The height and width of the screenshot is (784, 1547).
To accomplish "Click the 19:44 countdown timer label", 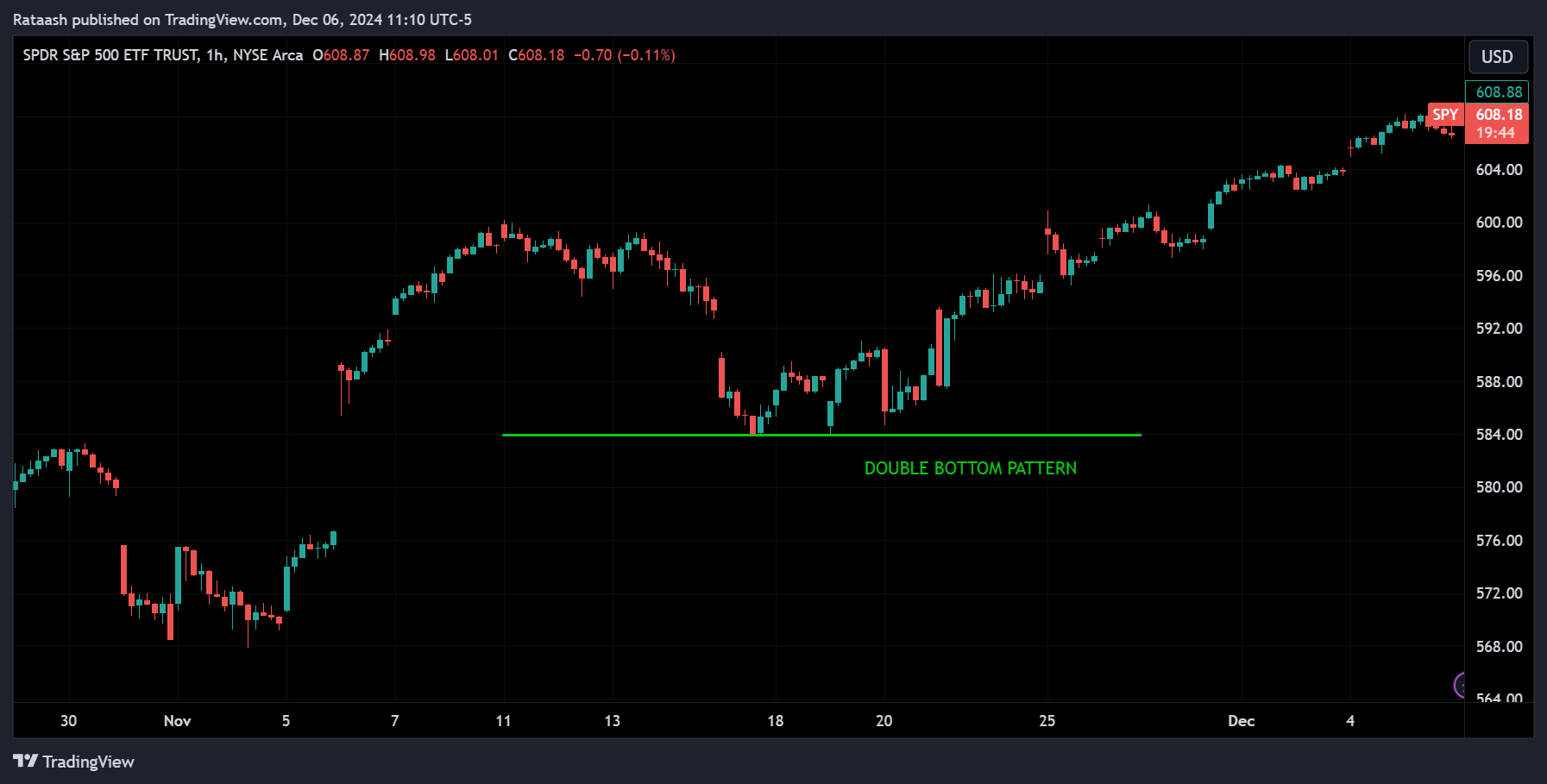I will click(x=1496, y=133).
